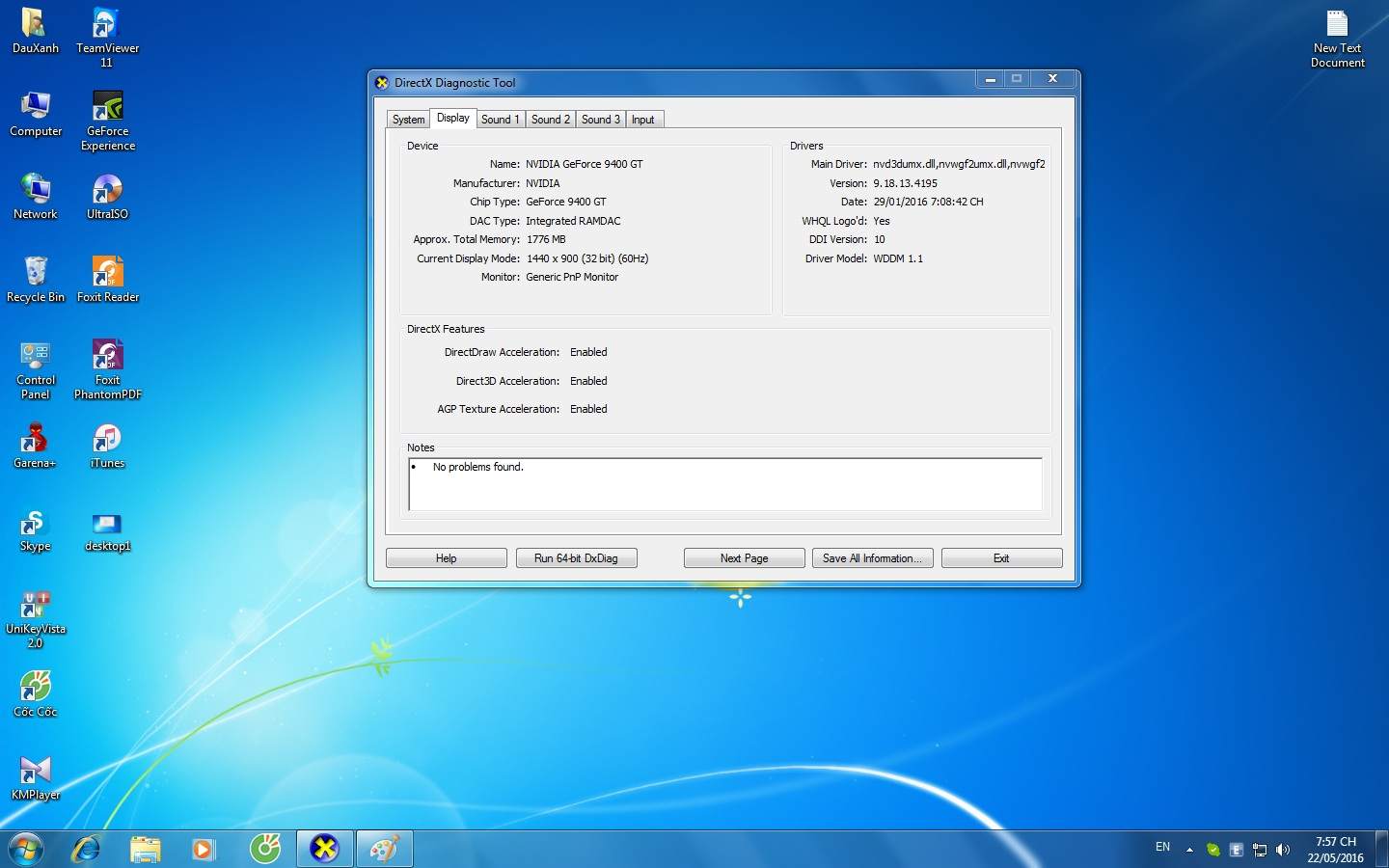Open the GeForce Experience desktop icon

107,120
